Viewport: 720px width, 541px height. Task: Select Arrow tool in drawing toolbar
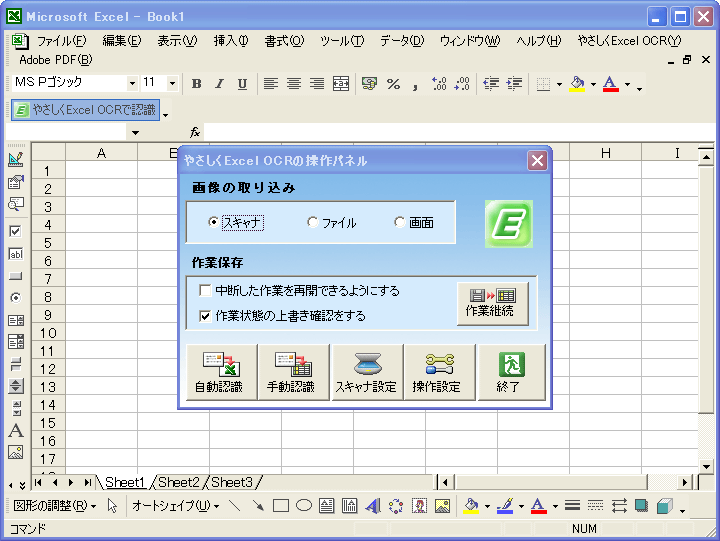click(x=258, y=506)
